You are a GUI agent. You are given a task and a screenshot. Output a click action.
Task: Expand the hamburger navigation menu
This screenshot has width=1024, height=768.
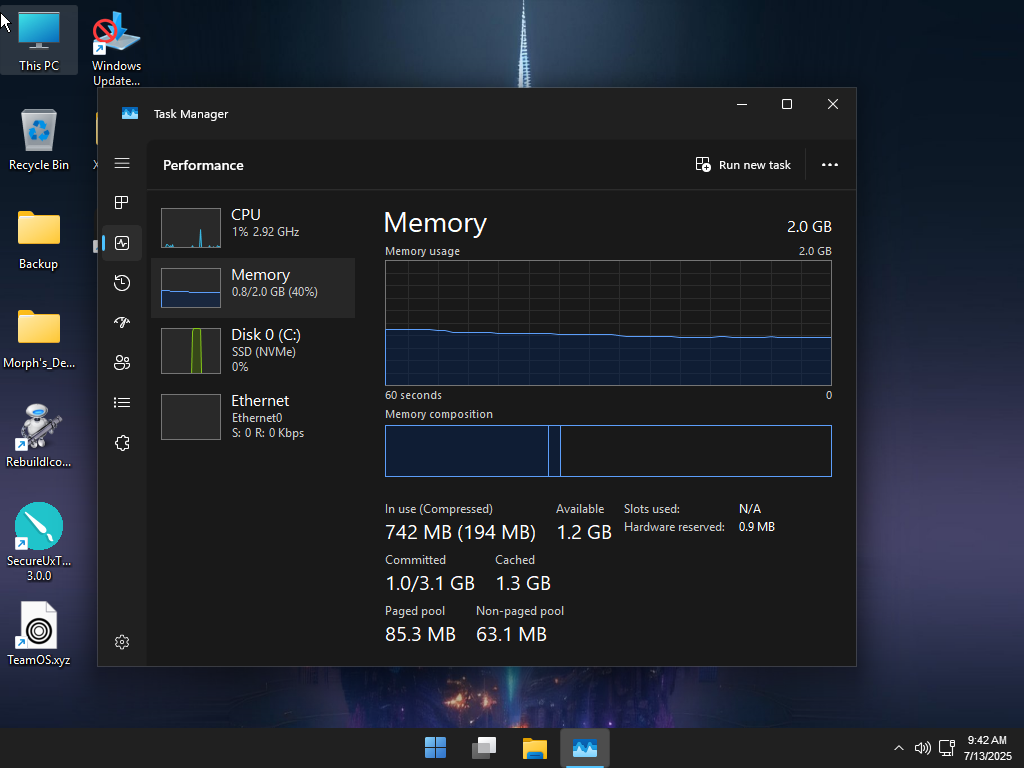[121, 163]
